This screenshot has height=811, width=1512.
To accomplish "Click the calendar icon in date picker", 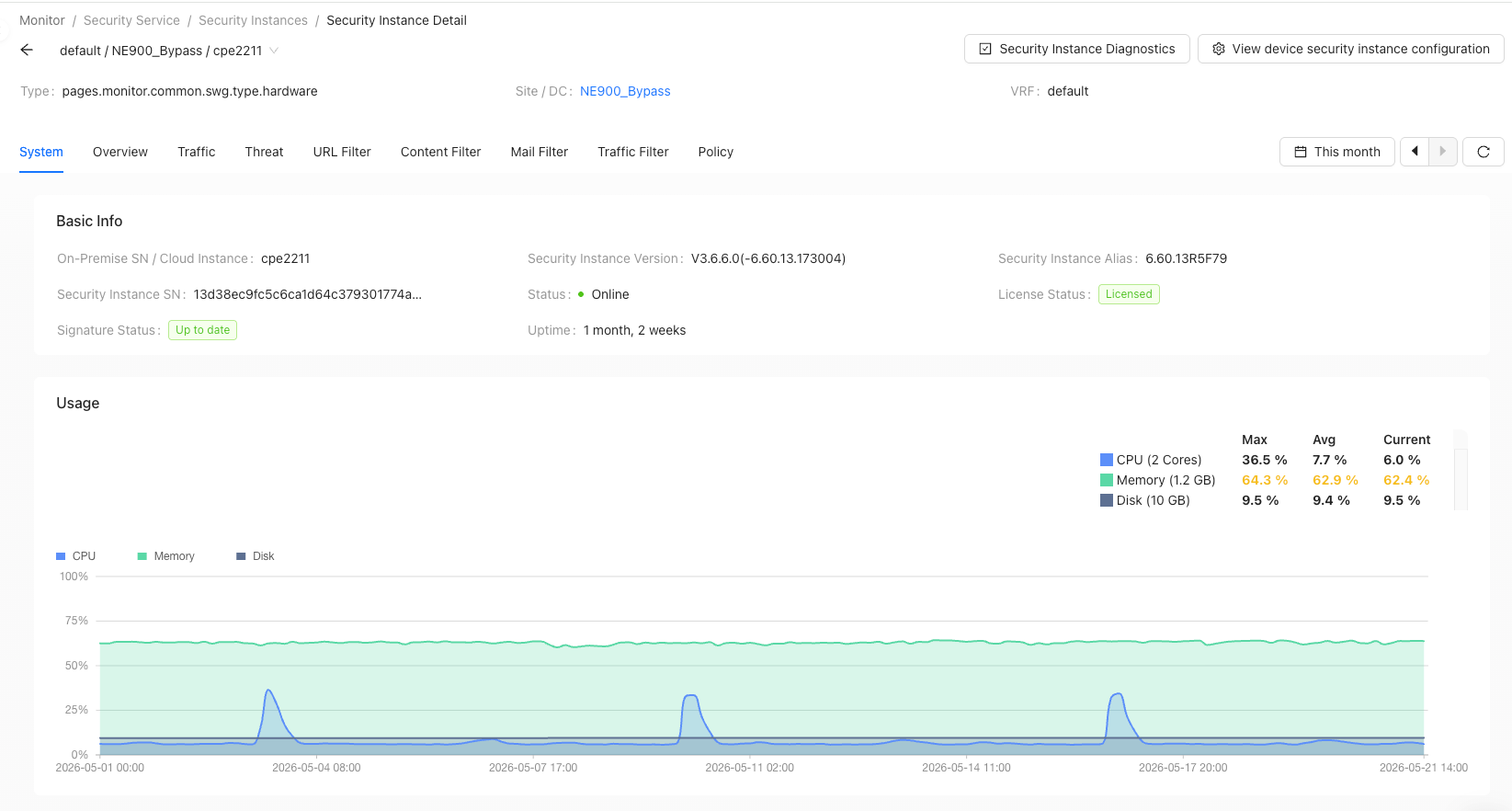I will (1301, 152).
